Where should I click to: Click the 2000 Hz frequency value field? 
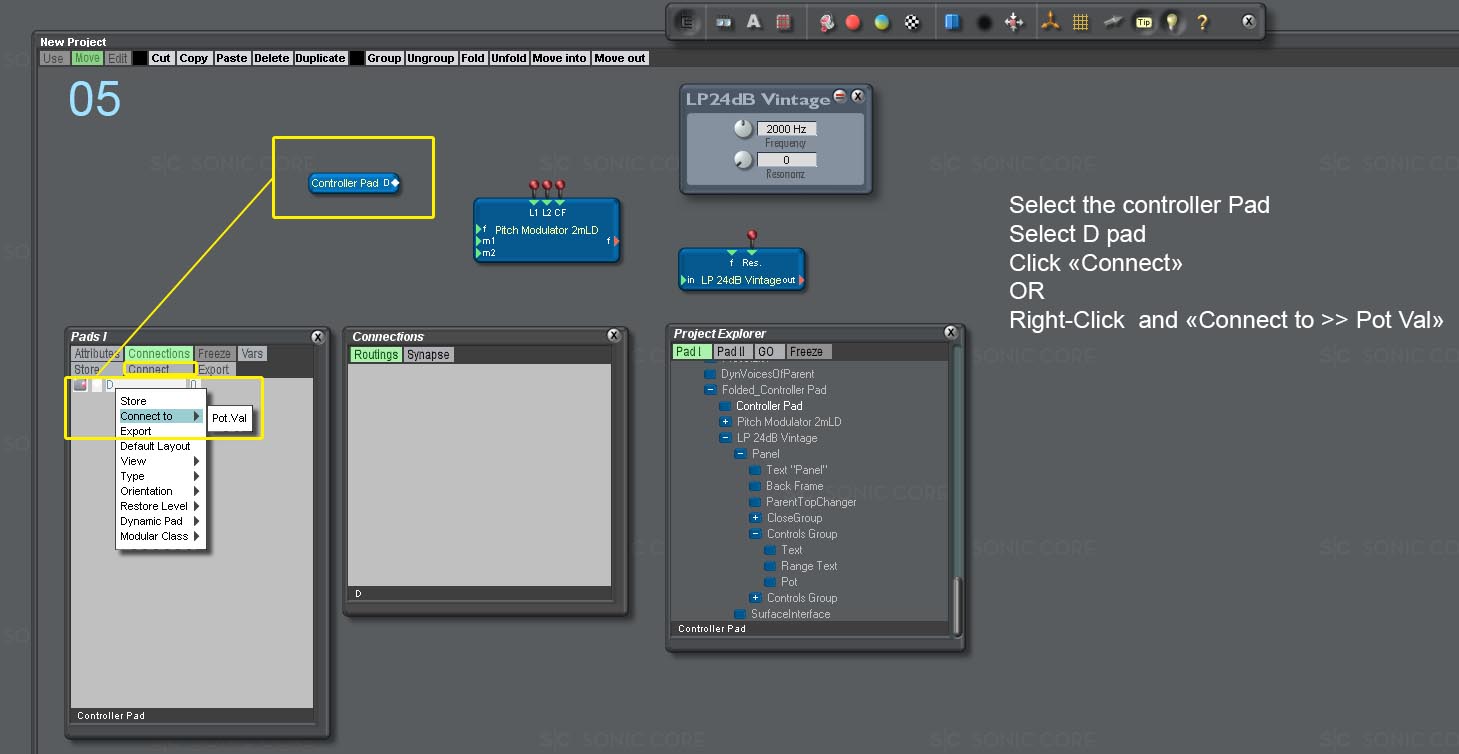[789, 128]
